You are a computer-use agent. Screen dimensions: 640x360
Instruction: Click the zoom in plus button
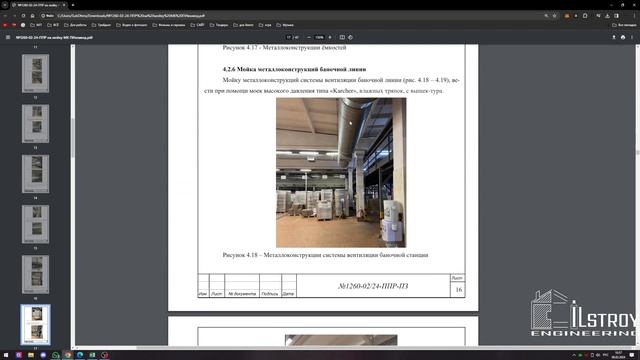(330, 37)
